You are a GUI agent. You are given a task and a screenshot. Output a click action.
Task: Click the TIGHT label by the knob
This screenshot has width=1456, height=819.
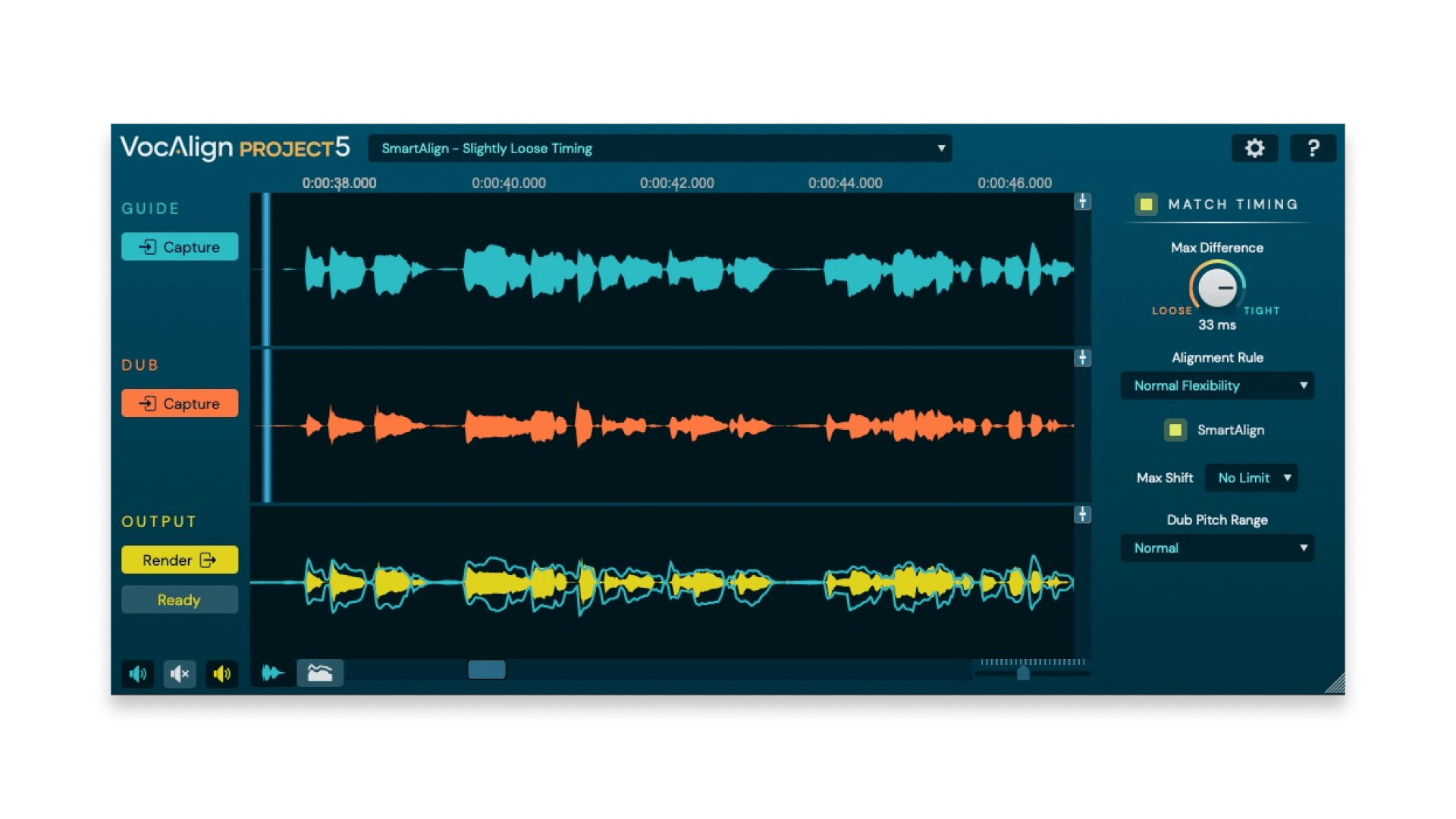[1262, 311]
